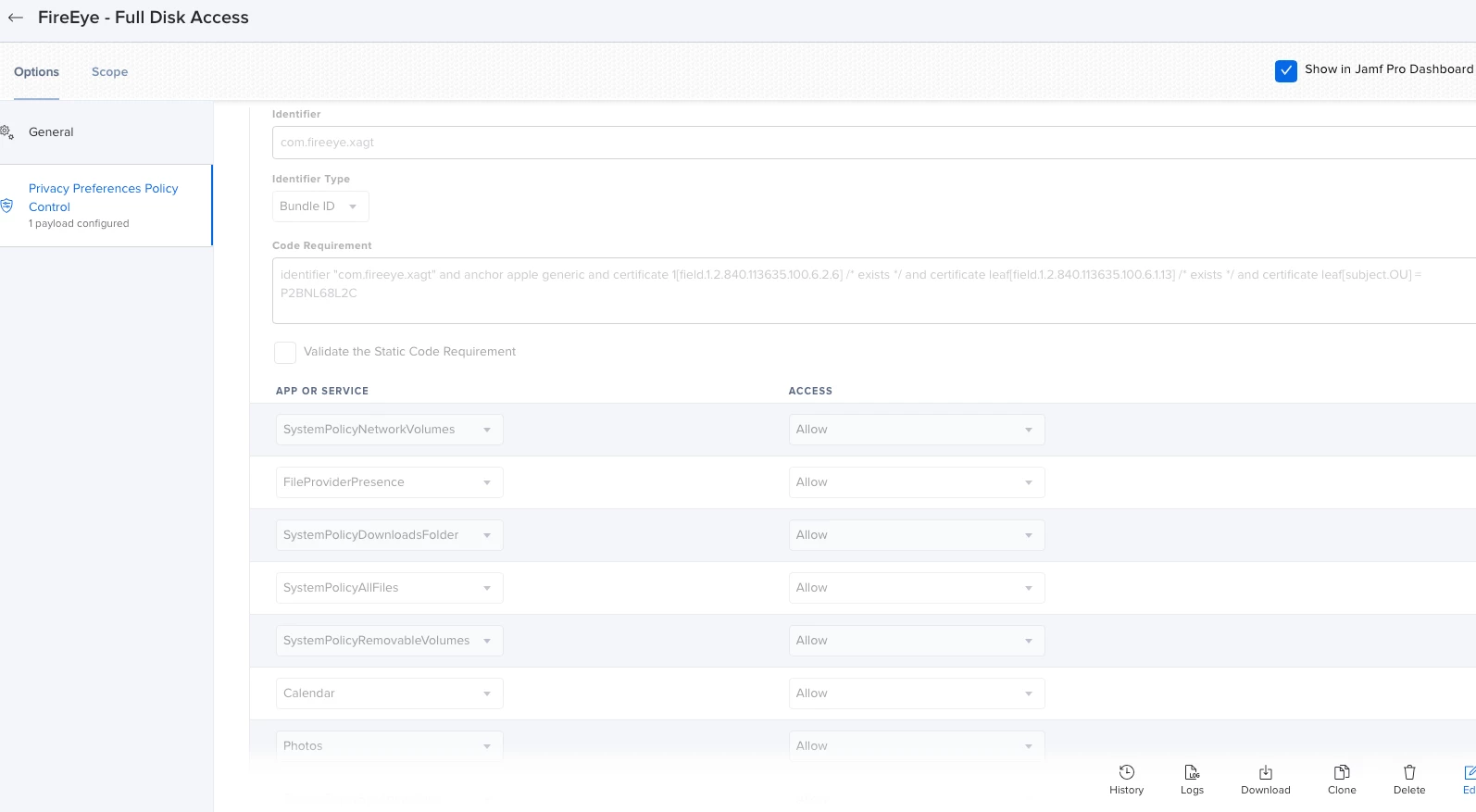Switch to the Scope tab
Screen dimensions: 1476x812
click(x=109, y=71)
